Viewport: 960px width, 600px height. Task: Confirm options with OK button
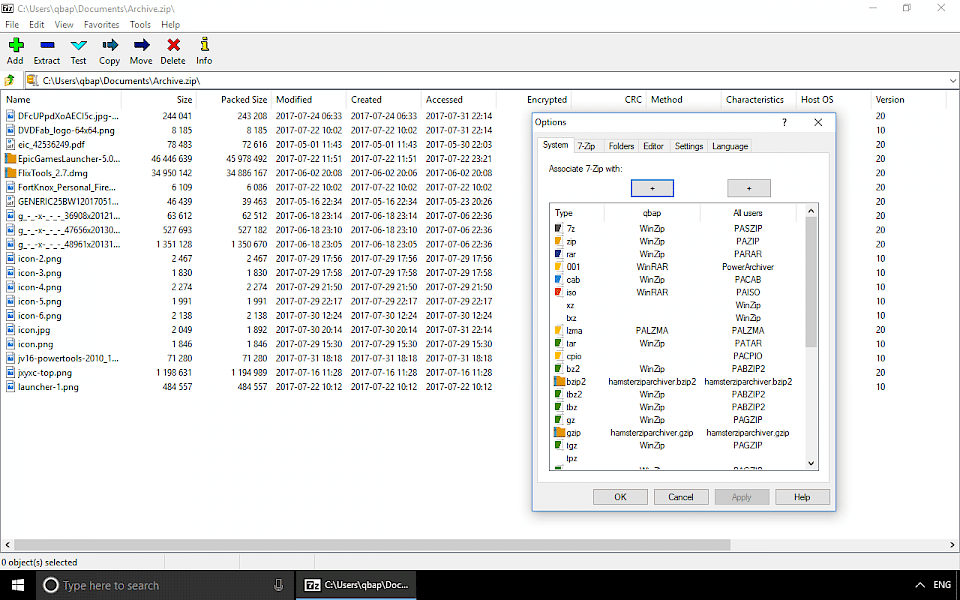(620, 497)
